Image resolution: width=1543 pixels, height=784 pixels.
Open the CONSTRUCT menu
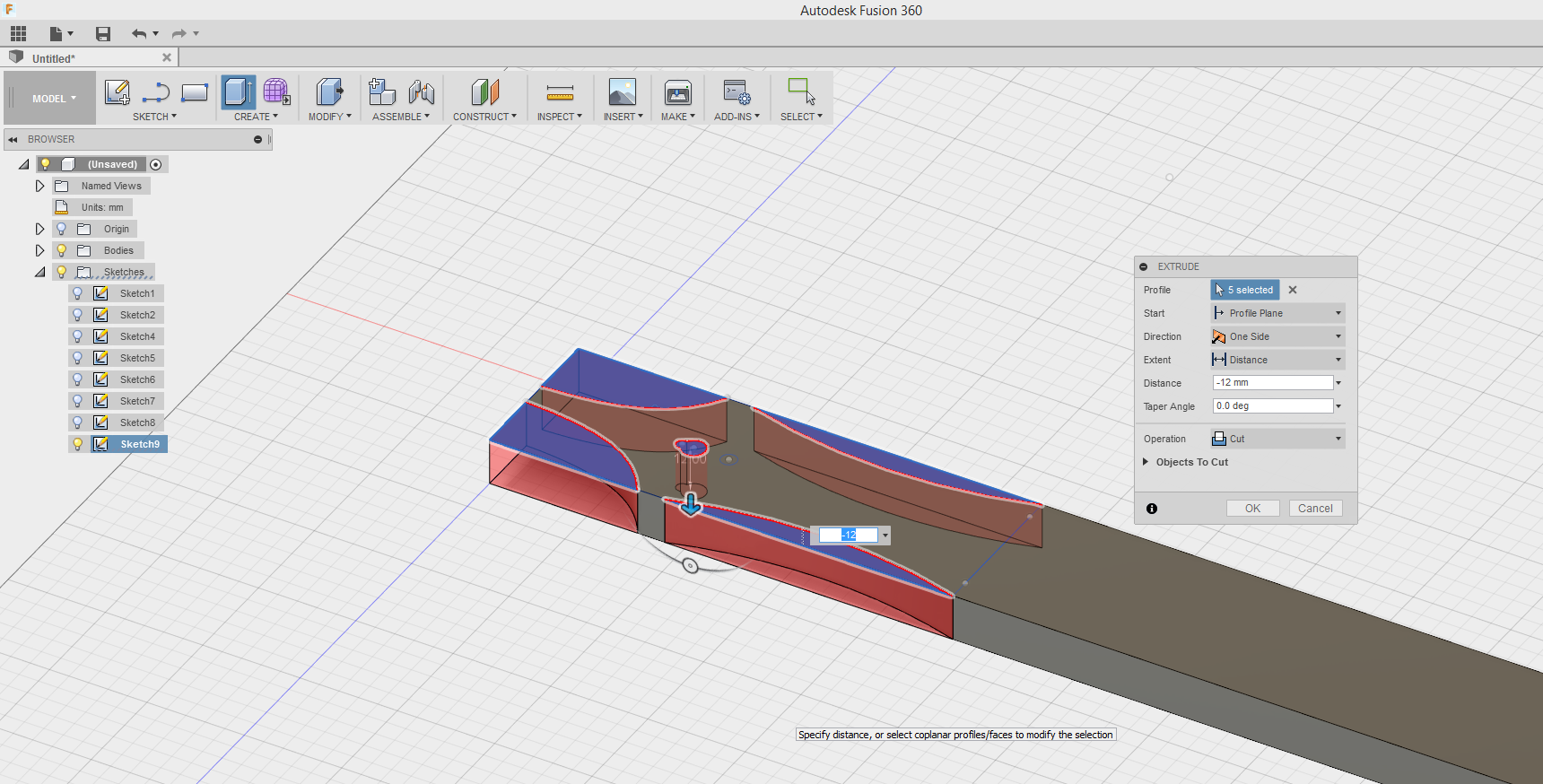click(484, 117)
